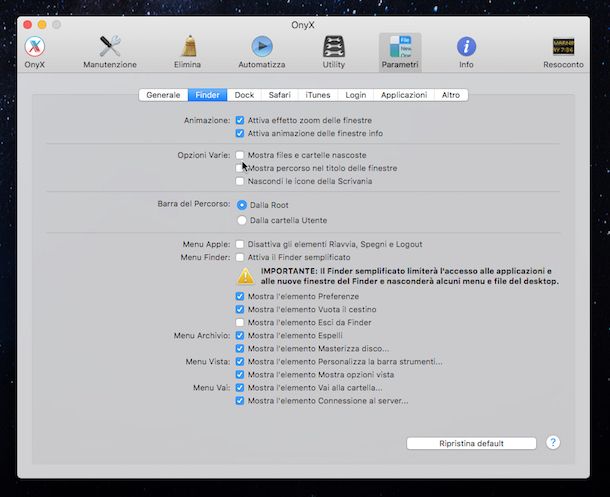Uncheck Personalizza la barra strumenti option

coord(240,362)
